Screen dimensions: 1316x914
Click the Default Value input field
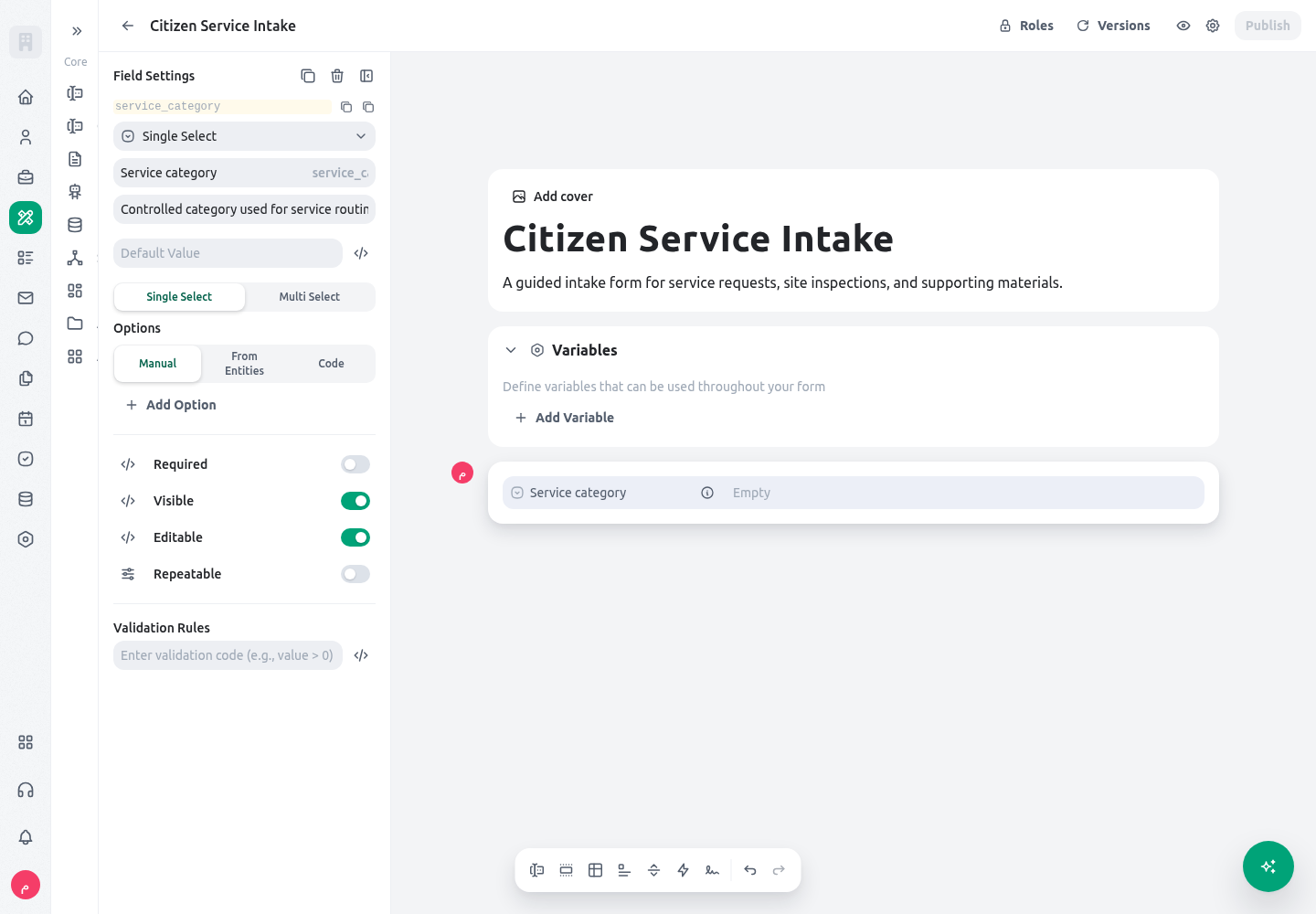pyautogui.click(x=228, y=253)
